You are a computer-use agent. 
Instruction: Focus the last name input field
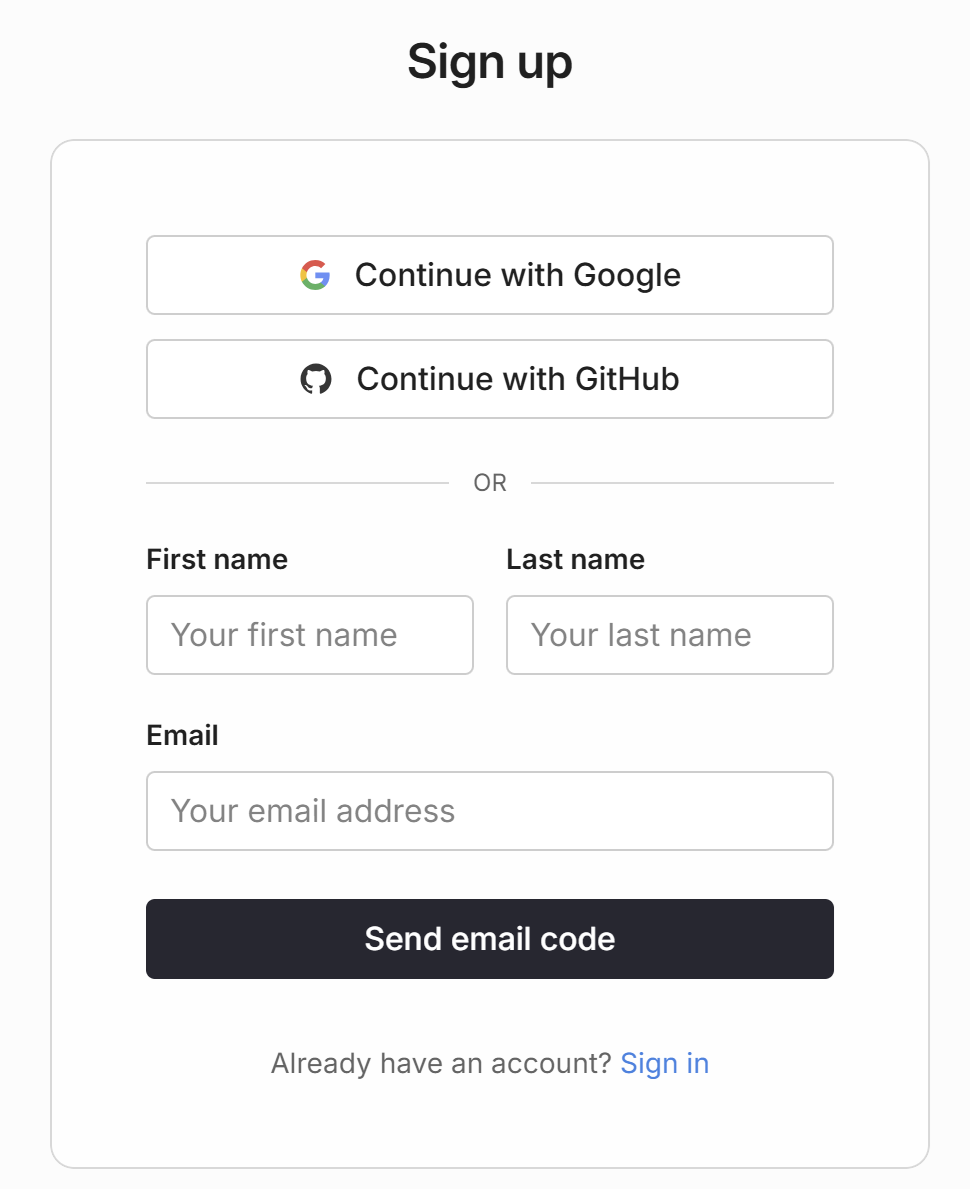[x=669, y=635]
